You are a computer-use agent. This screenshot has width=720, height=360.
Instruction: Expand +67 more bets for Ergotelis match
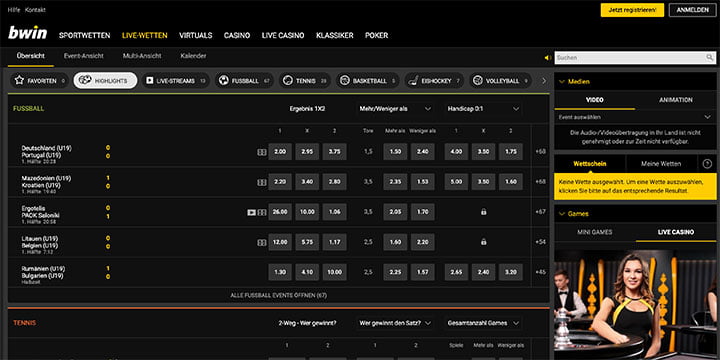pyautogui.click(x=540, y=212)
